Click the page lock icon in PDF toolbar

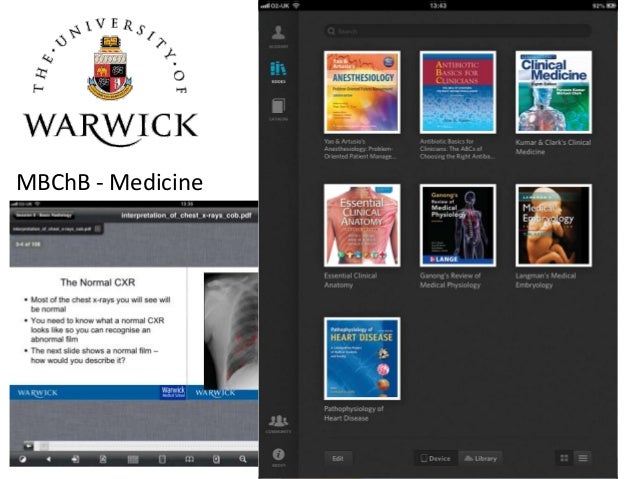click(216, 459)
